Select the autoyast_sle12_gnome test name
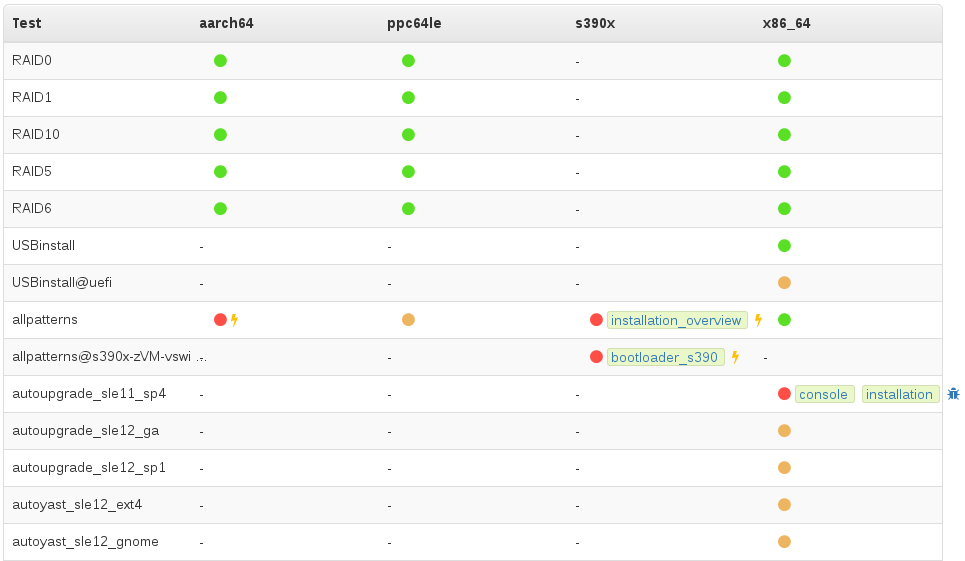The image size is (965, 561). coord(86,541)
